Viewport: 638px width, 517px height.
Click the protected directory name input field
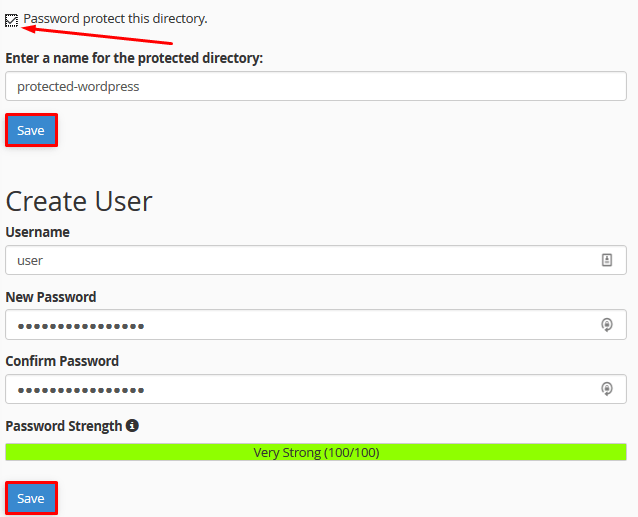click(x=315, y=86)
